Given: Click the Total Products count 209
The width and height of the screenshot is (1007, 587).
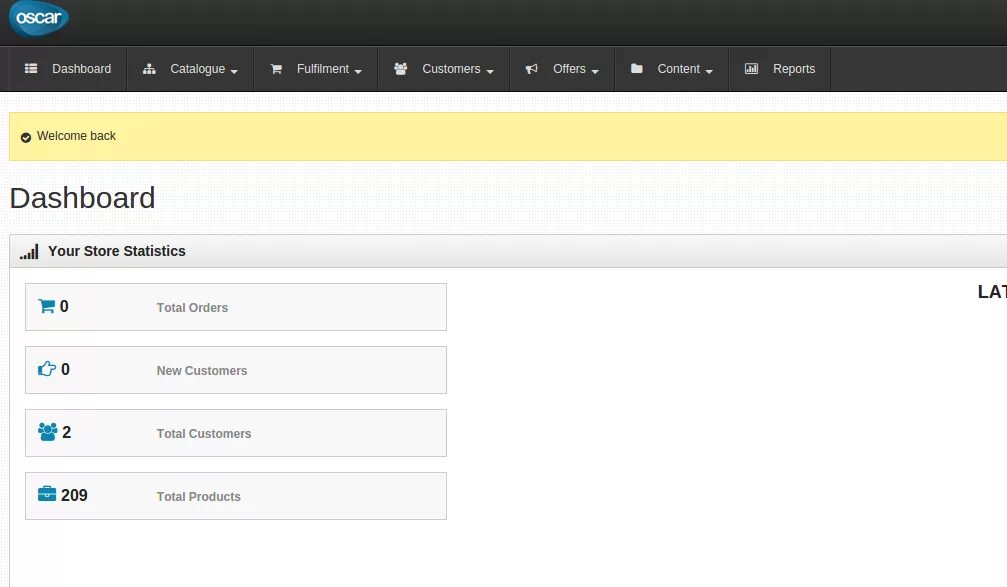Looking at the screenshot, I should click(x=74, y=495).
